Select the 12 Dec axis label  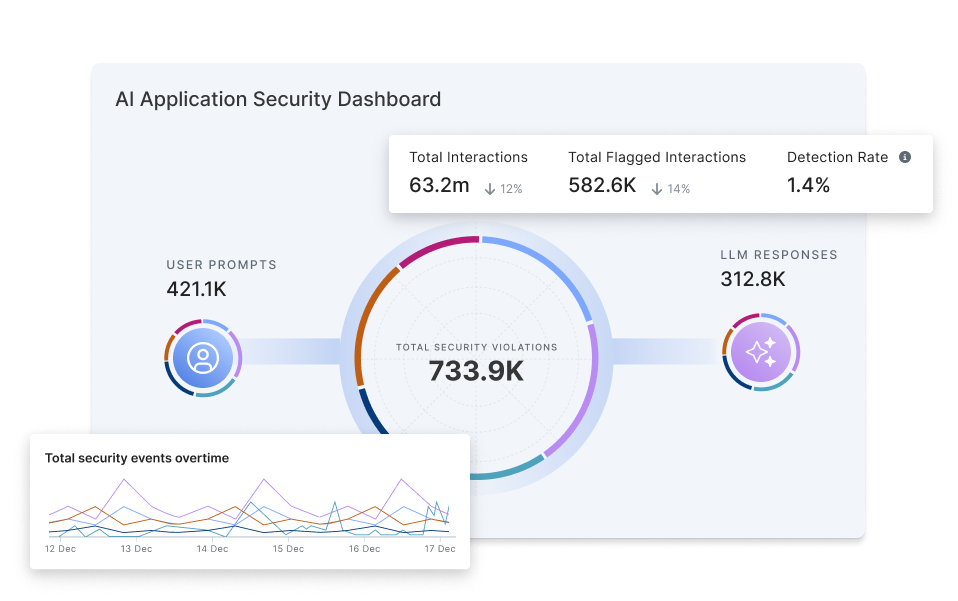[63, 549]
